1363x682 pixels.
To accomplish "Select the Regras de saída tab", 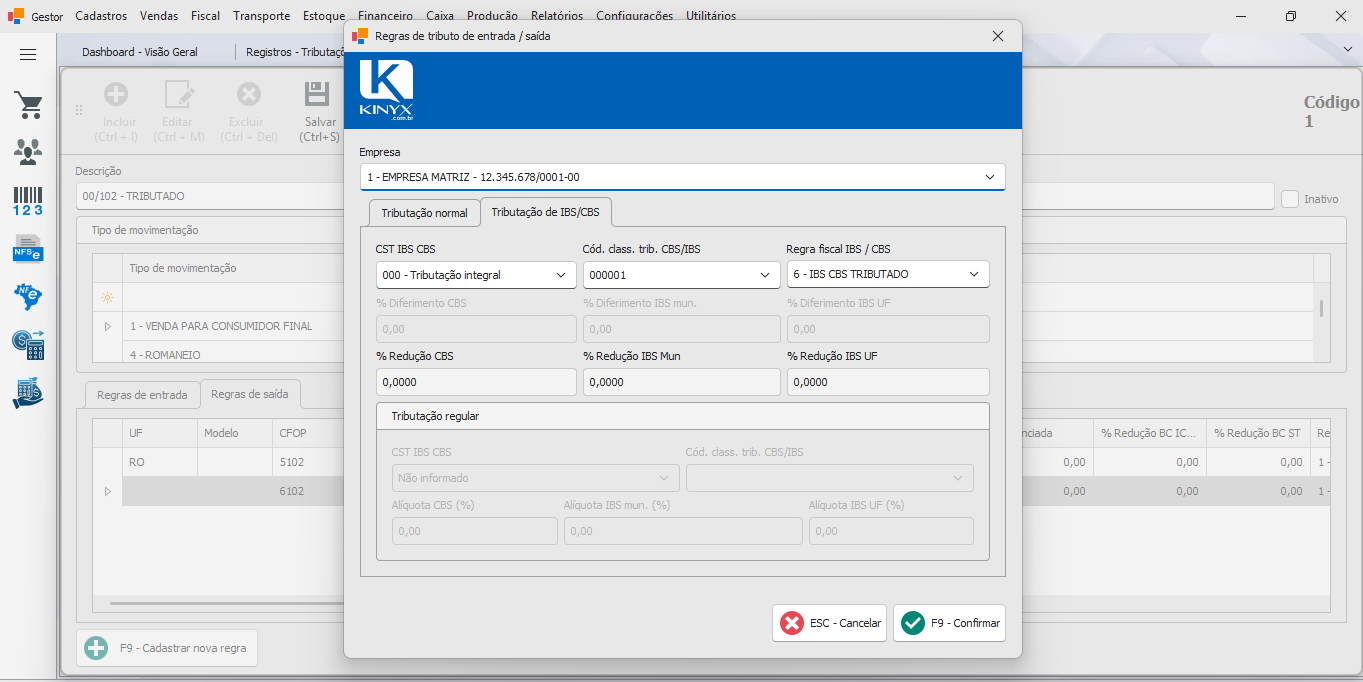I will pos(250,394).
